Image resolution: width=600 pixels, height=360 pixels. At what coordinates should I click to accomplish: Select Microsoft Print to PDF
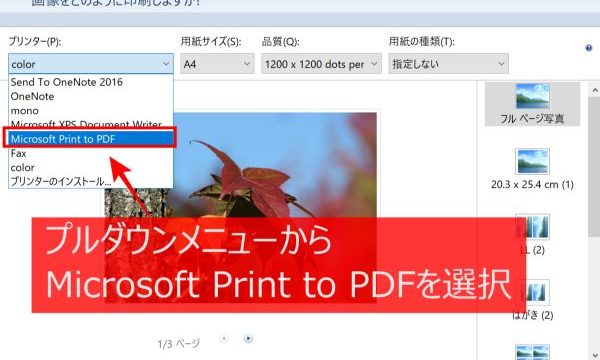(x=91, y=138)
